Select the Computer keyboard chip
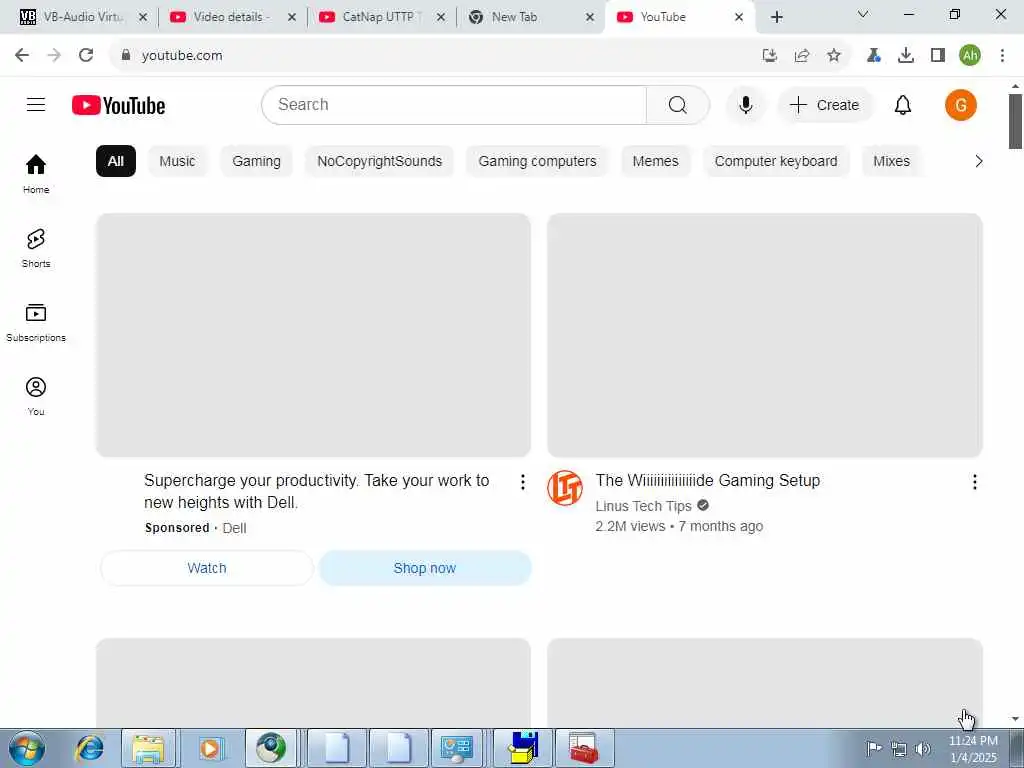The width and height of the screenshot is (1024, 768). (775, 161)
